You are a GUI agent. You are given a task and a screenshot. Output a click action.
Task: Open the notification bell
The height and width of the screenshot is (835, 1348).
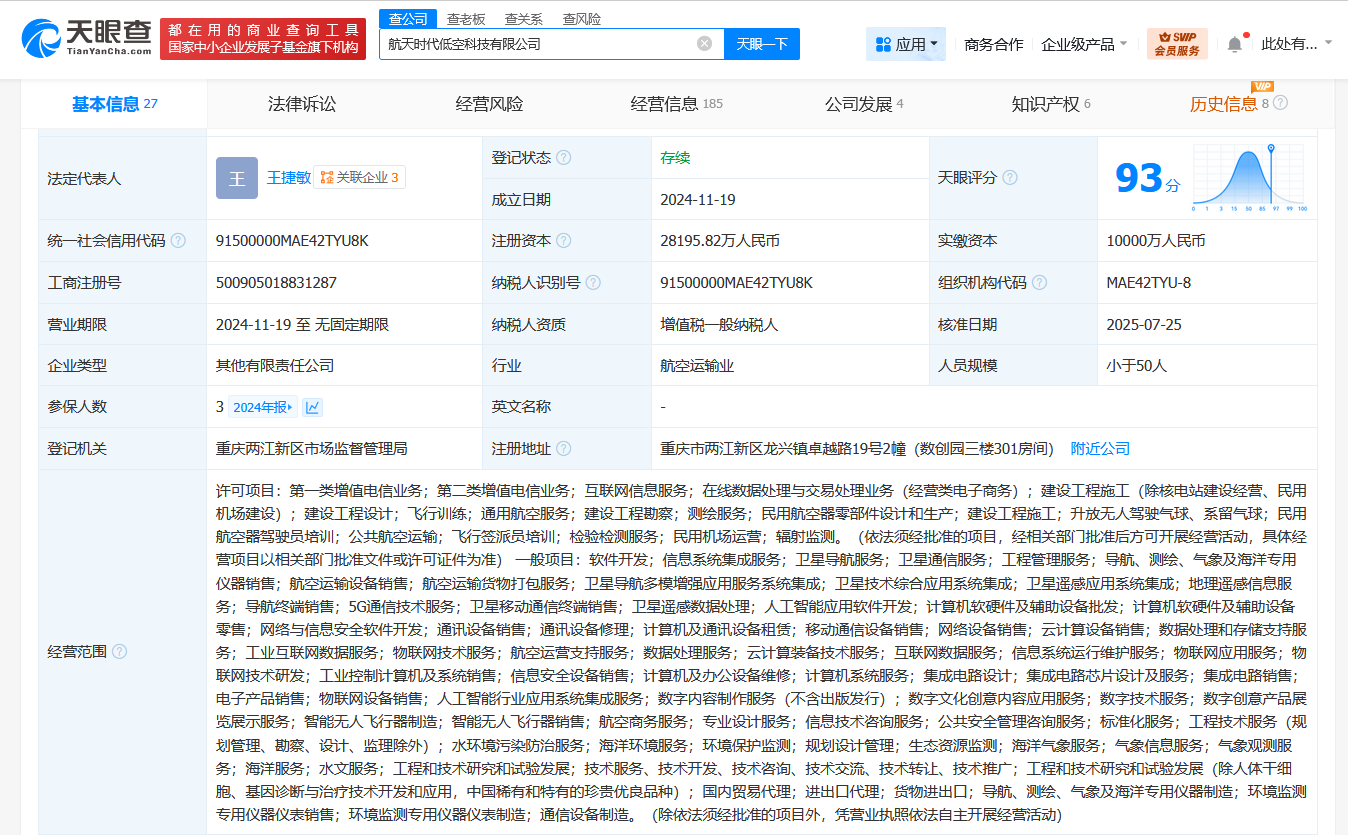[1235, 44]
